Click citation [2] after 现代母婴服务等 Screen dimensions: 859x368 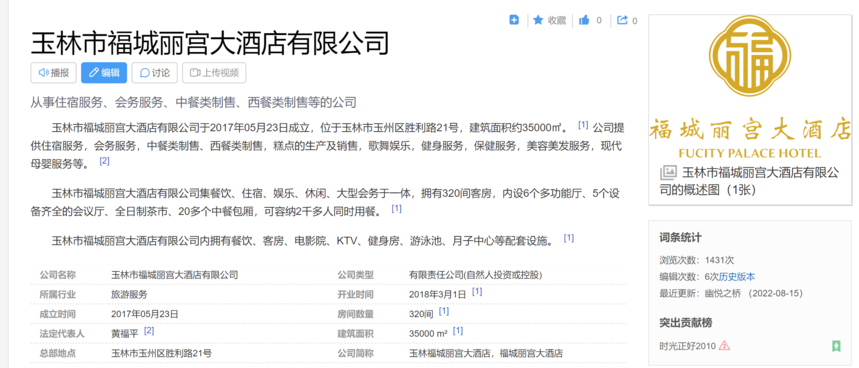click(x=104, y=162)
